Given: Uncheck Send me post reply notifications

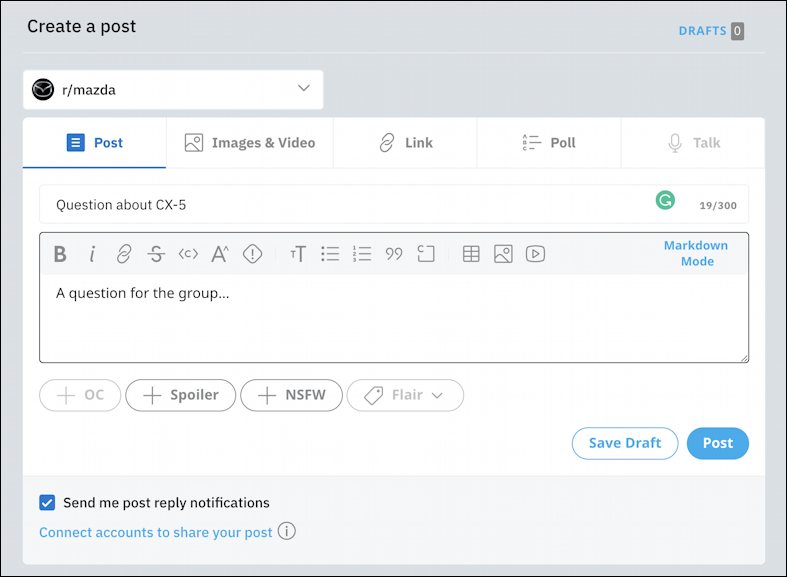Looking at the screenshot, I should [47, 503].
